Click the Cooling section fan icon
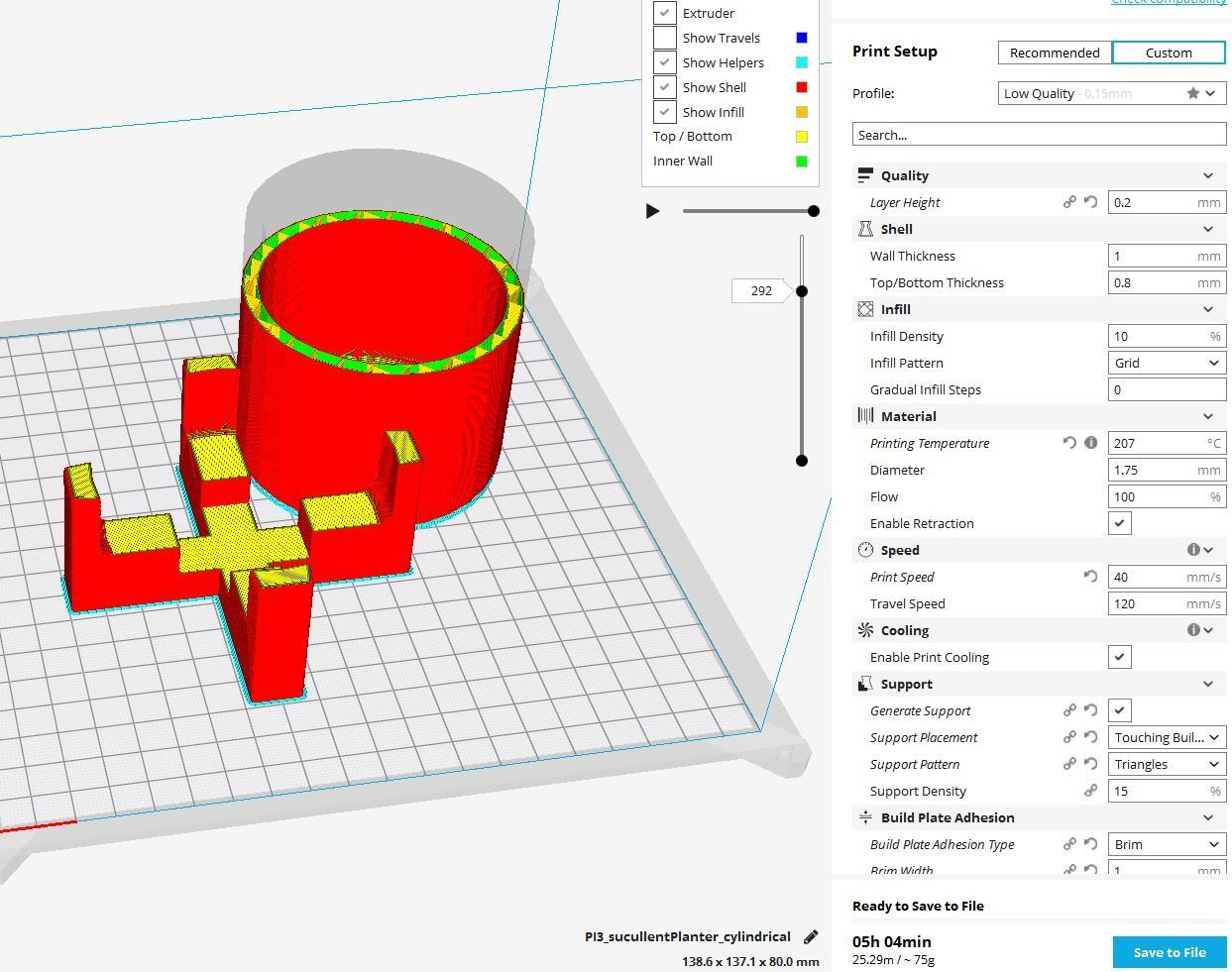Viewport: 1232px width, 972px height. pos(865,629)
